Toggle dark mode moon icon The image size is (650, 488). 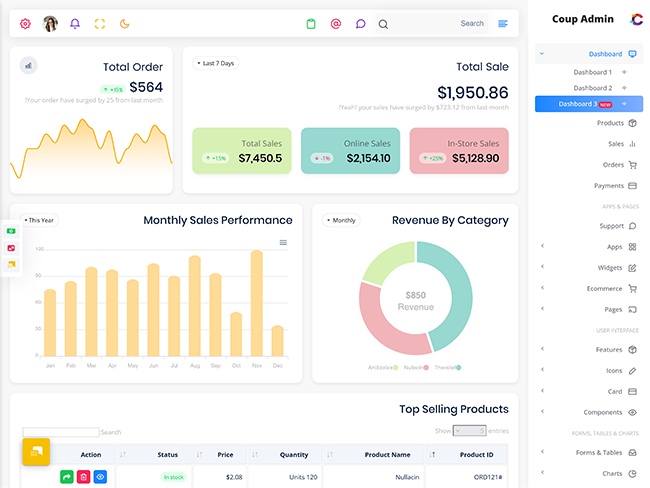[125, 23]
